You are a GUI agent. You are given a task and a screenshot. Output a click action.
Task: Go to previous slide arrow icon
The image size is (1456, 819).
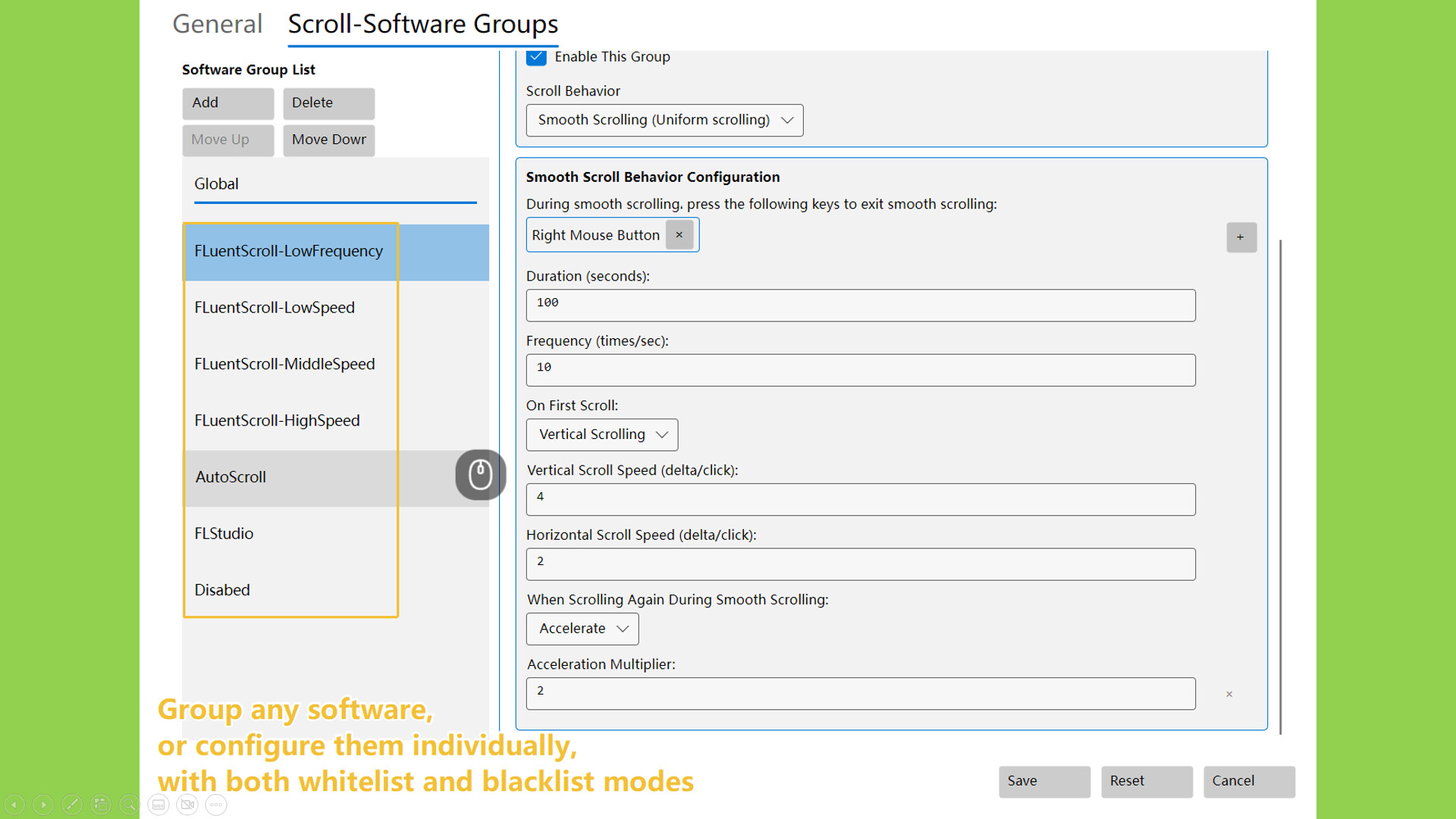coord(14,805)
